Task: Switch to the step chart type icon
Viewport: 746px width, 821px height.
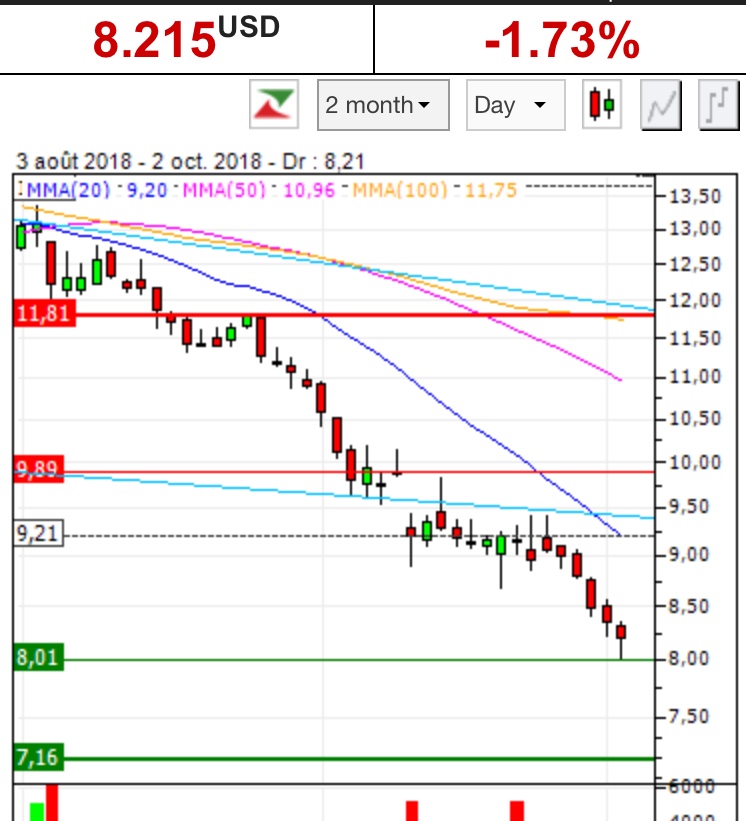Action: click(x=719, y=105)
